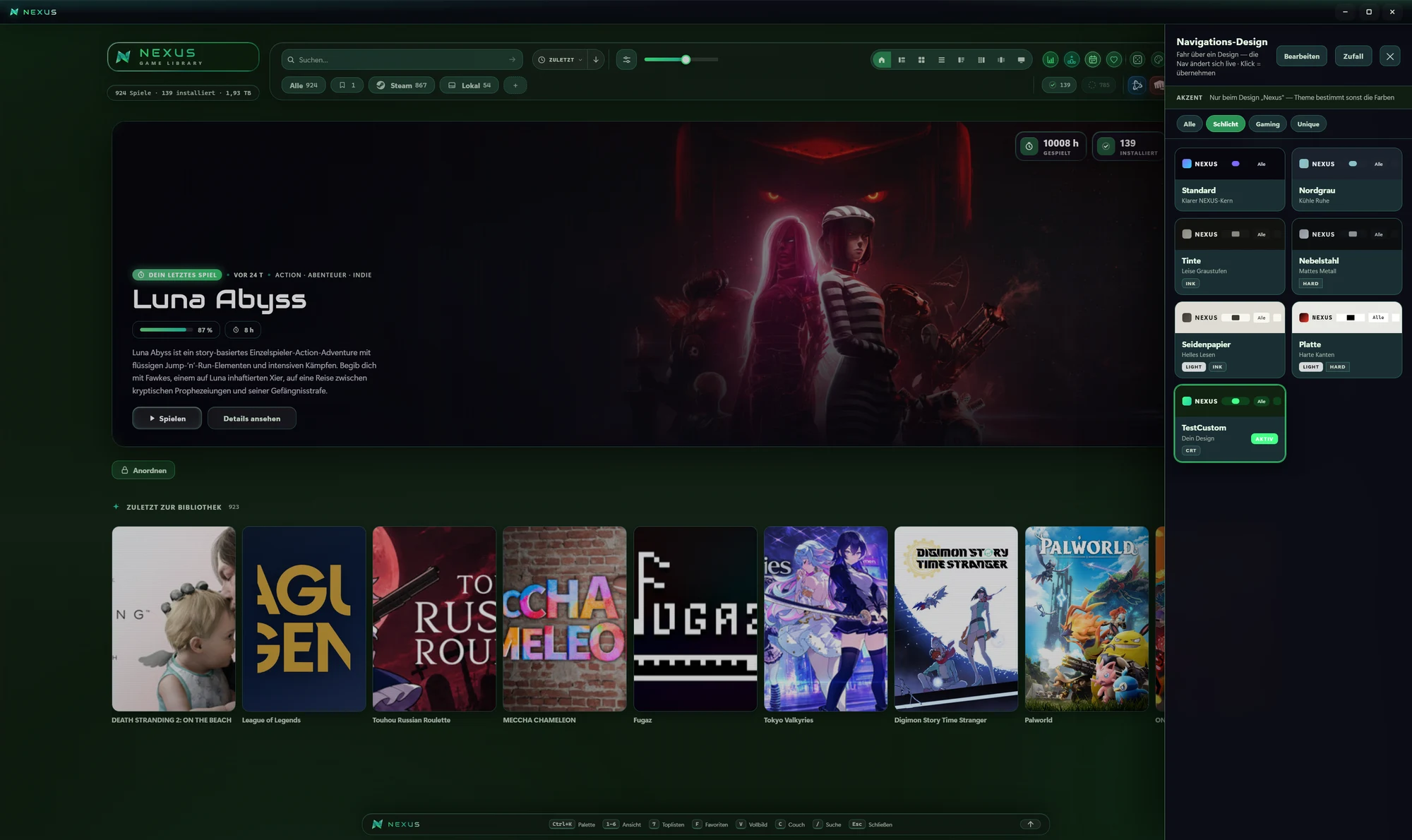Select the Alle design tab
1412x840 pixels.
pos(1190,124)
